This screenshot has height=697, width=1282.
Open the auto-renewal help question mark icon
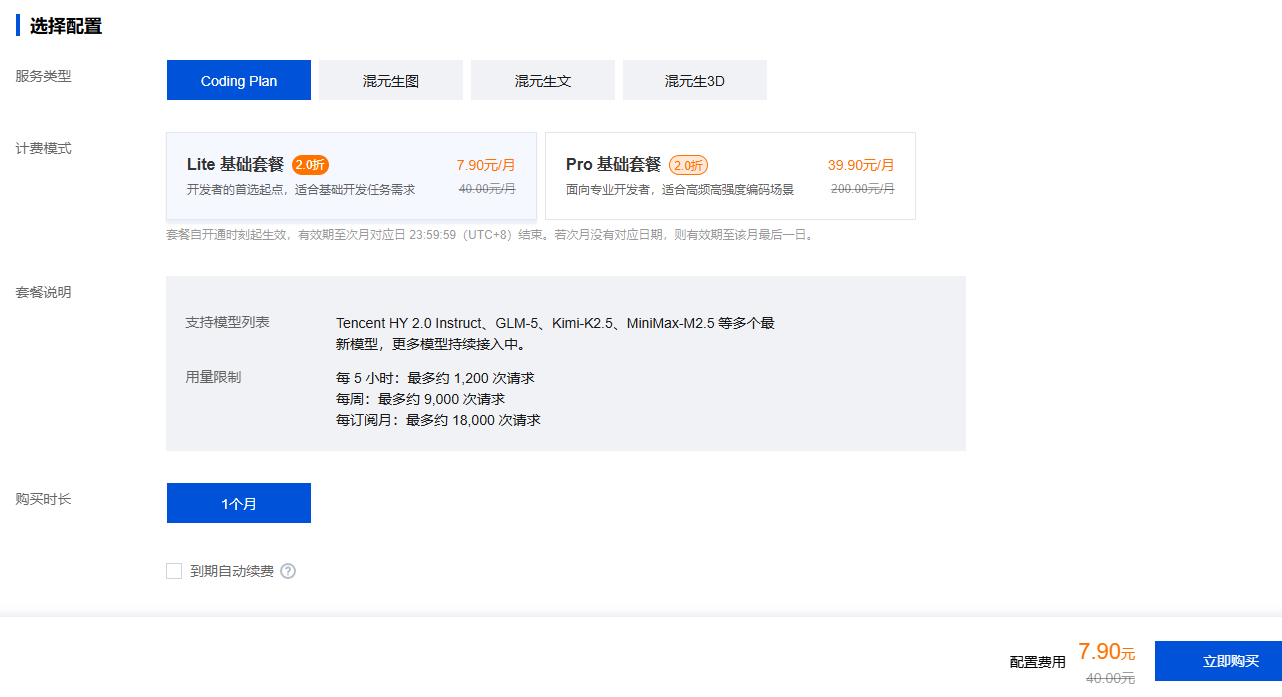[x=288, y=571]
